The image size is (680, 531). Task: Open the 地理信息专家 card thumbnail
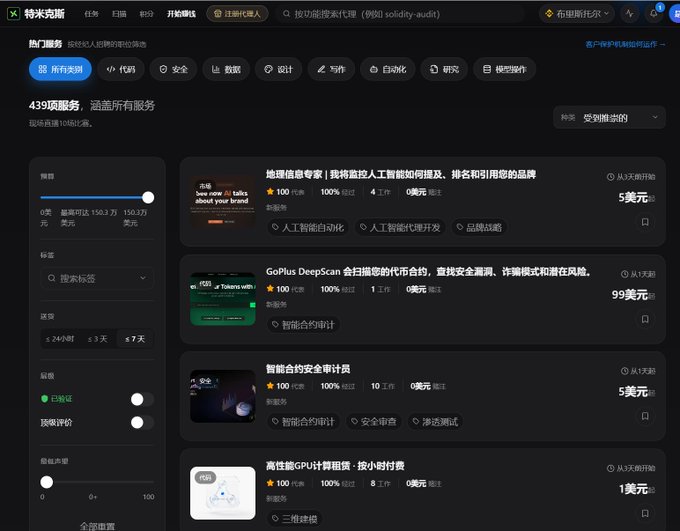pyautogui.click(x=223, y=202)
